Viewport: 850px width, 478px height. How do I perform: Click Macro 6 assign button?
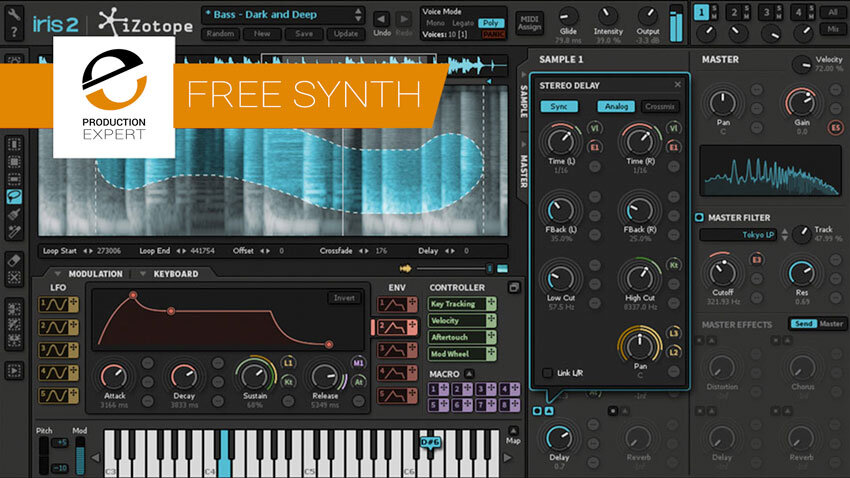(462, 404)
